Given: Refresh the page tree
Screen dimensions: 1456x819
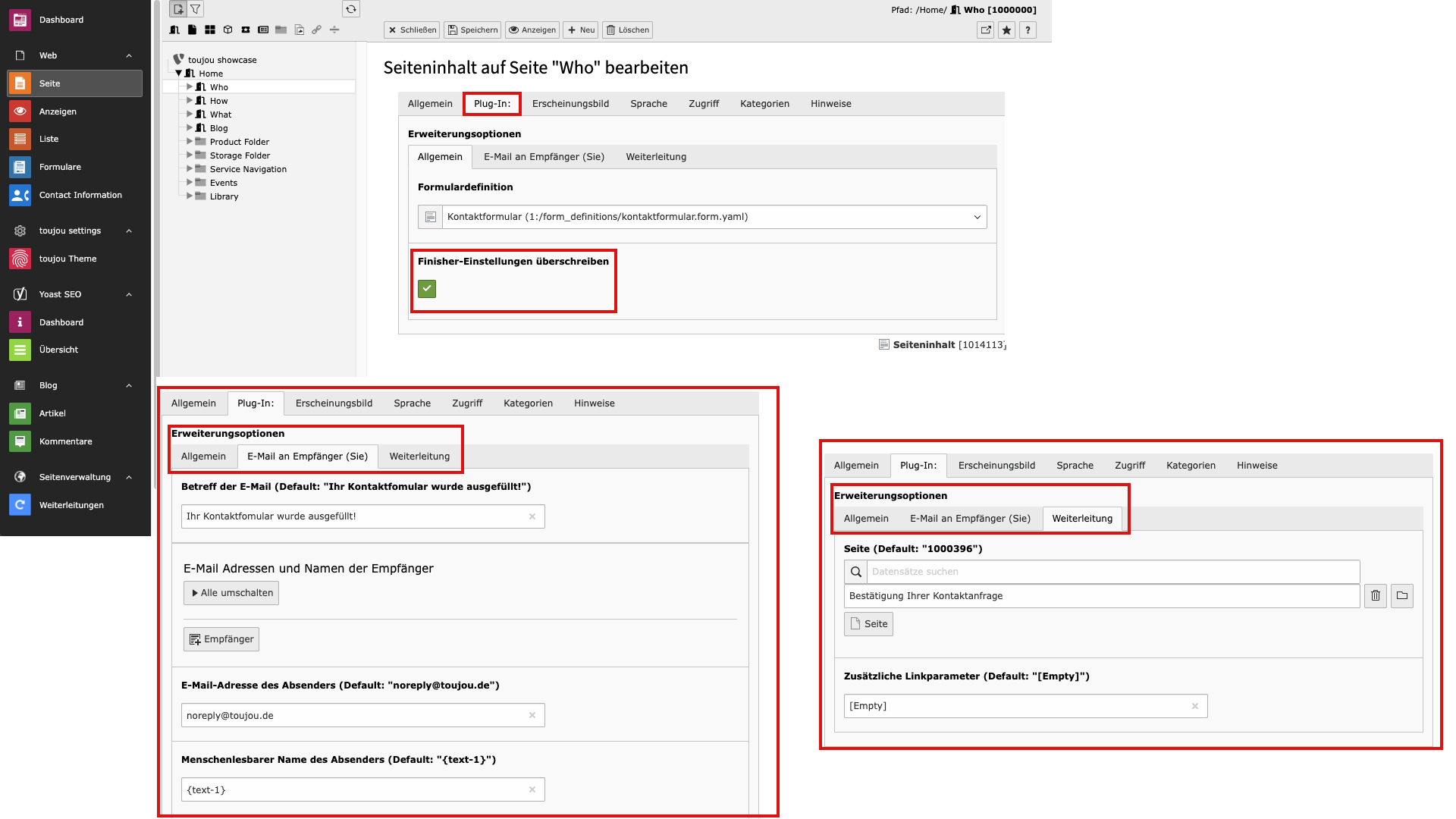Looking at the screenshot, I should coord(350,9).
